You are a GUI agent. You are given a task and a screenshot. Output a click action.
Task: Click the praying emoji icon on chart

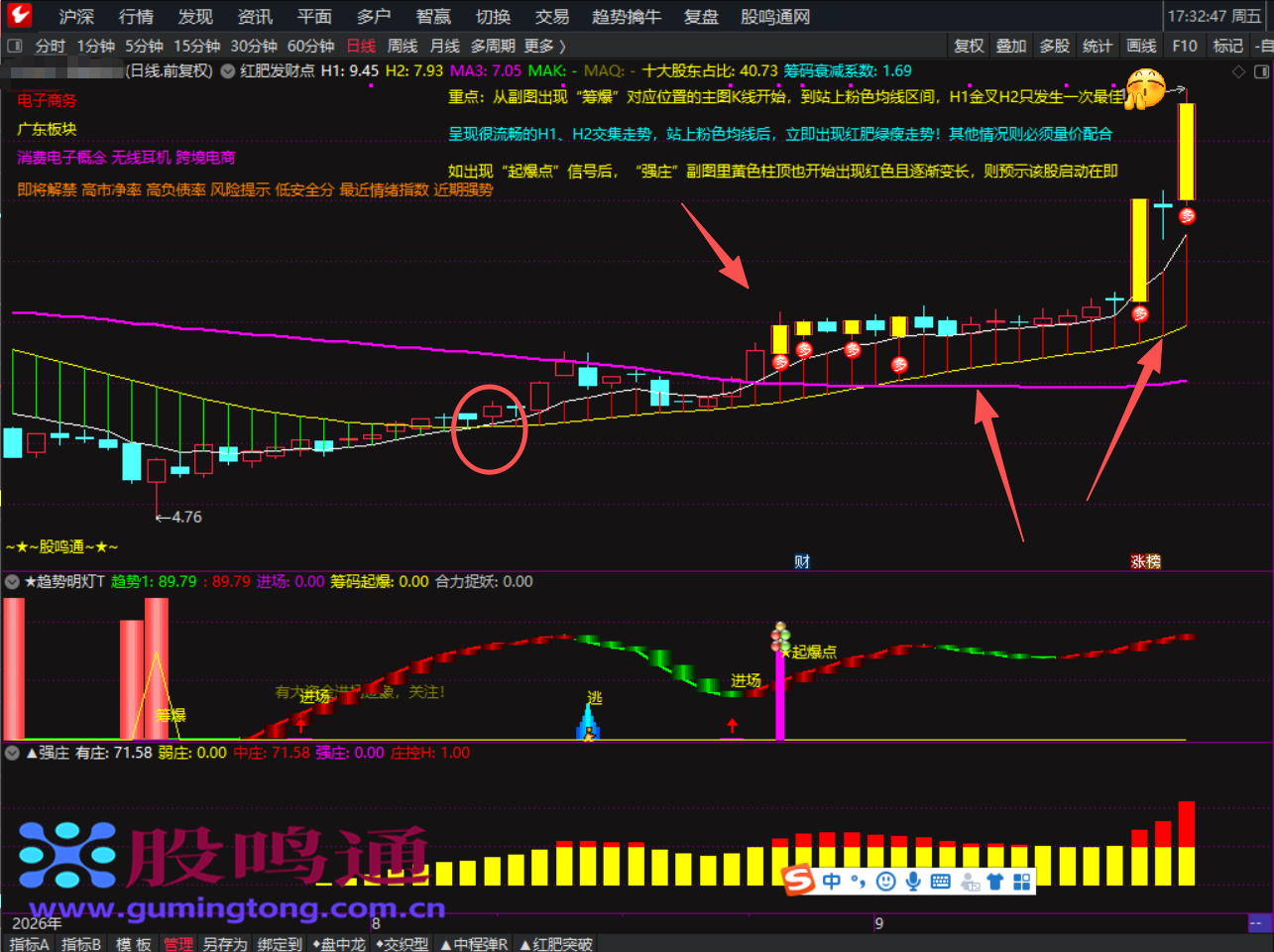1146,88
